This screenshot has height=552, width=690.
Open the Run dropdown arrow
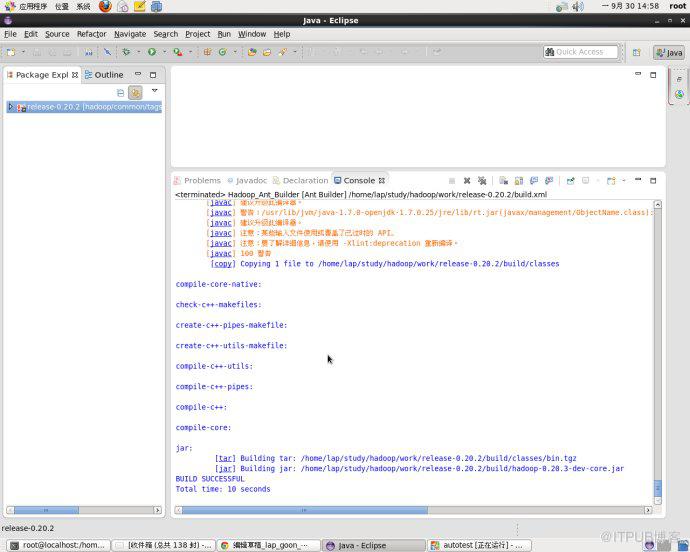click(164, 52)
